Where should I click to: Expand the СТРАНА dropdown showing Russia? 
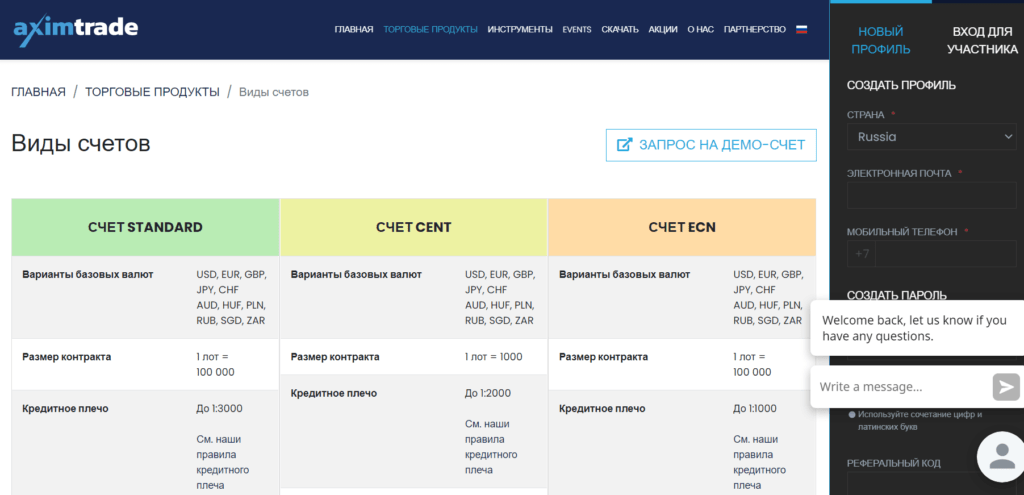pos(931,137)
